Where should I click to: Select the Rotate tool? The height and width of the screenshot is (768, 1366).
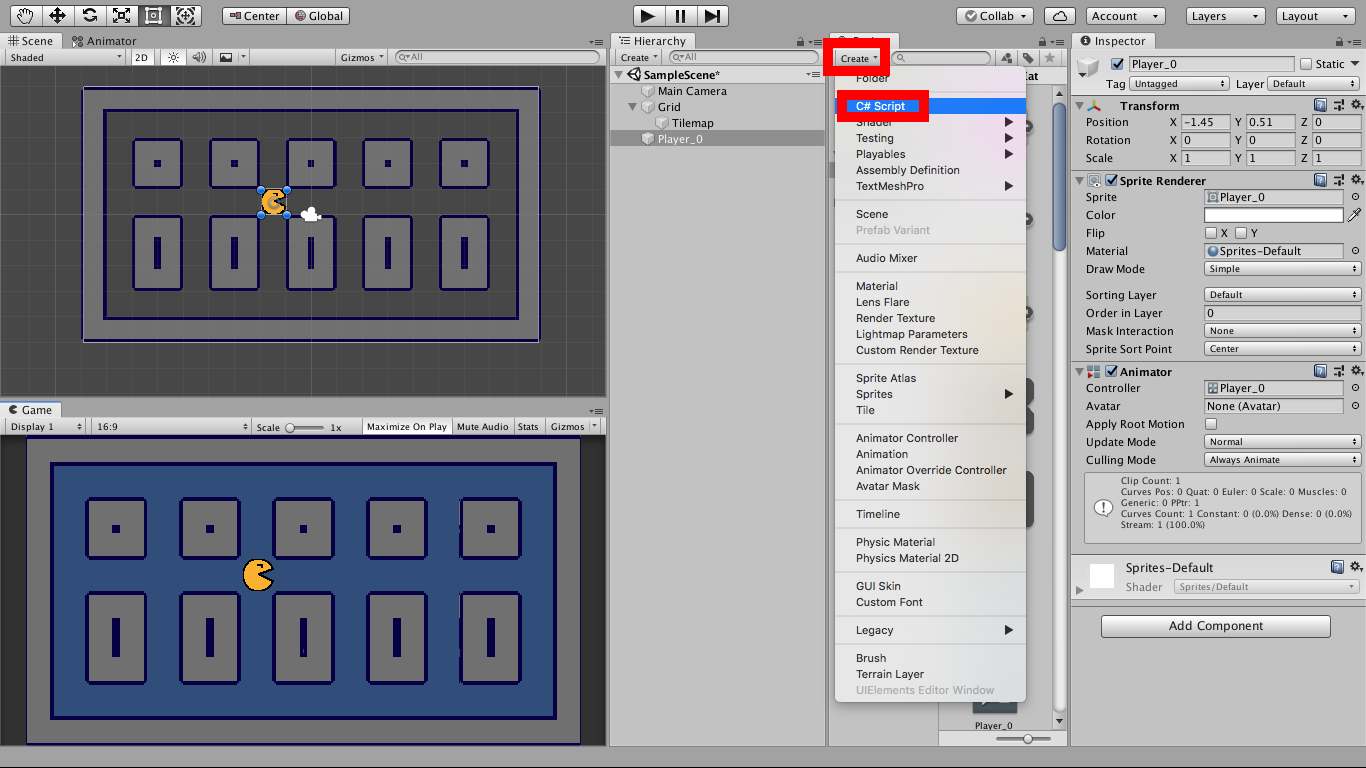point(89,16)
